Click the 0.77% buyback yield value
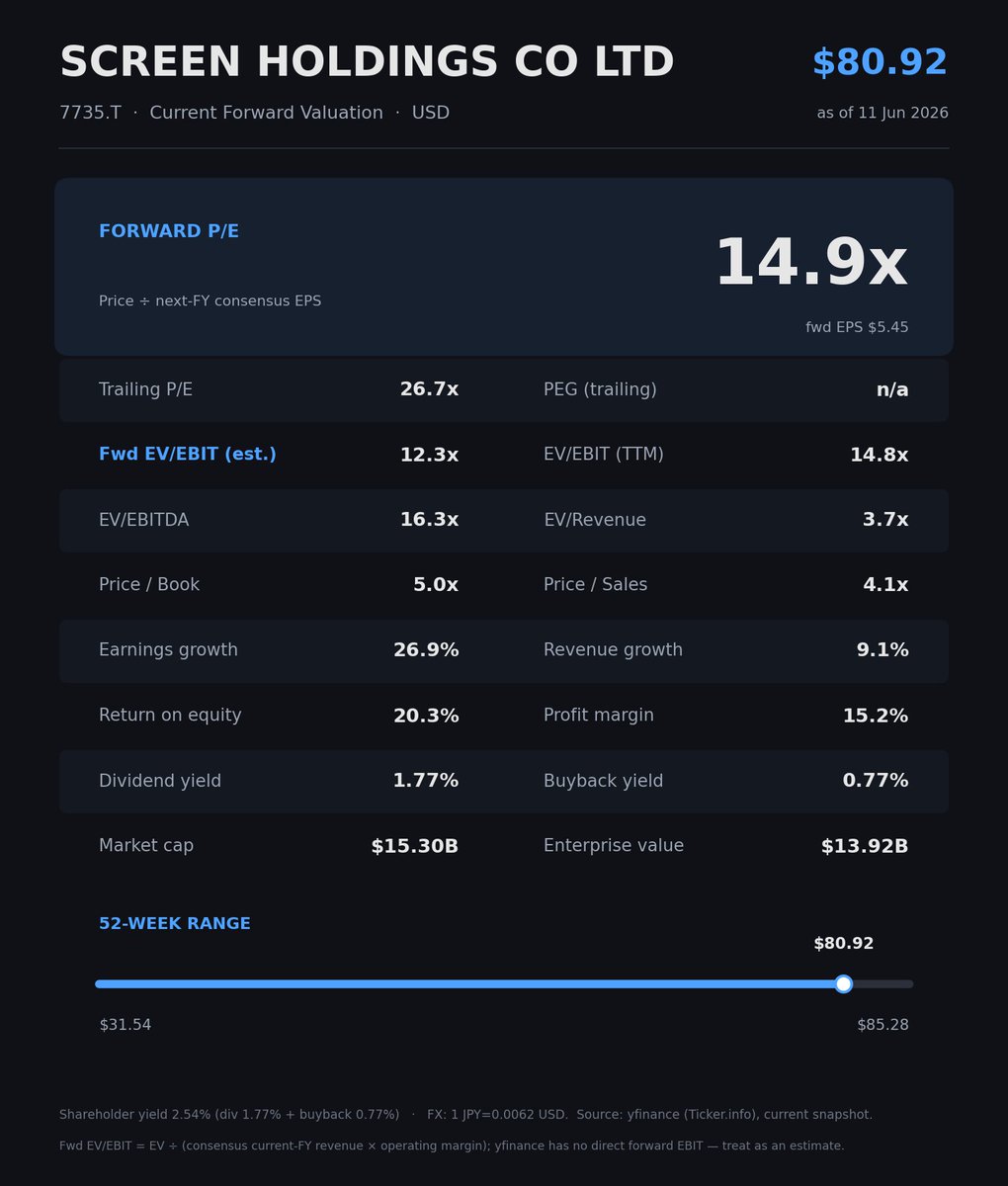 click(876, 781)
